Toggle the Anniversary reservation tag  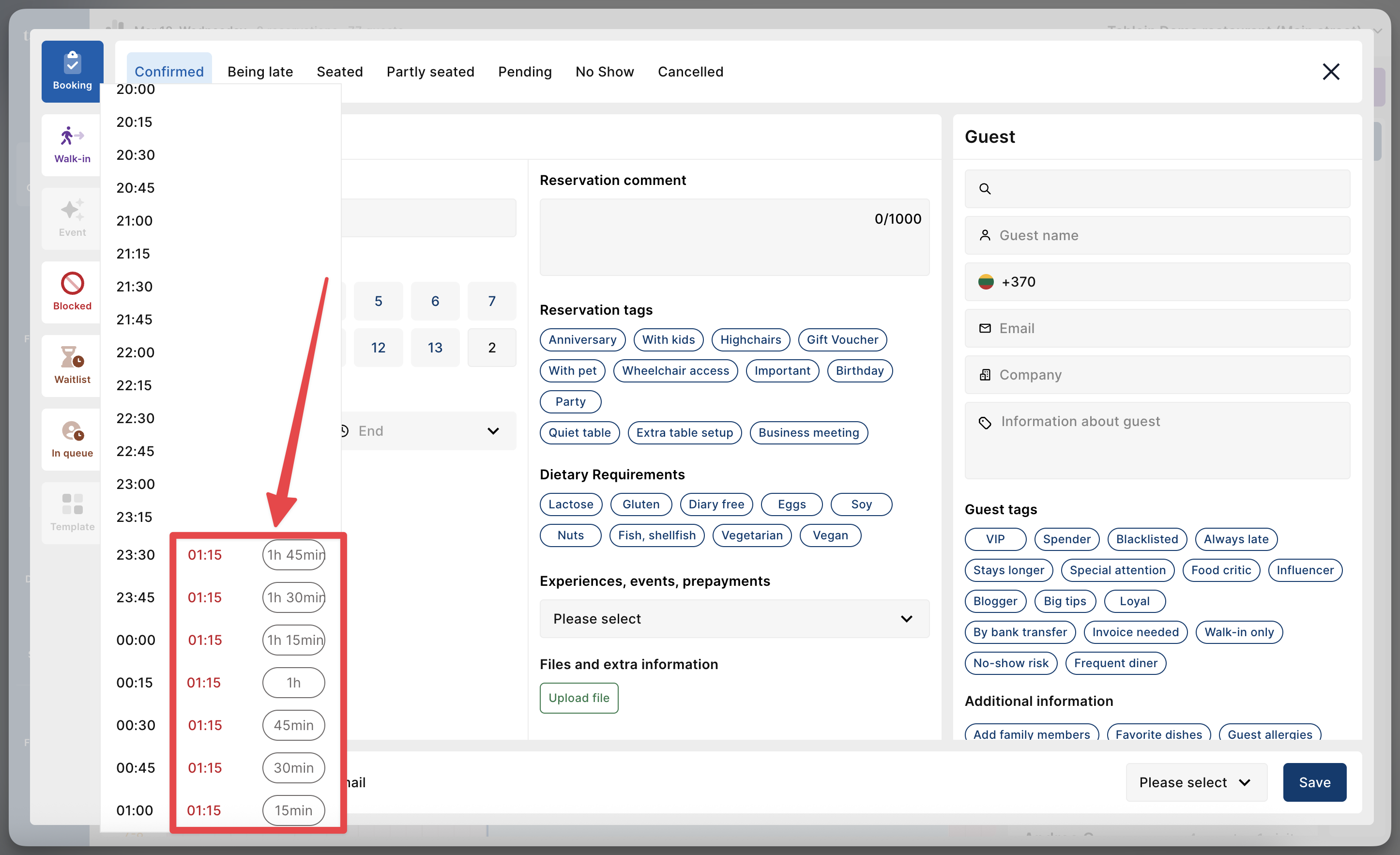click(582, 339)
